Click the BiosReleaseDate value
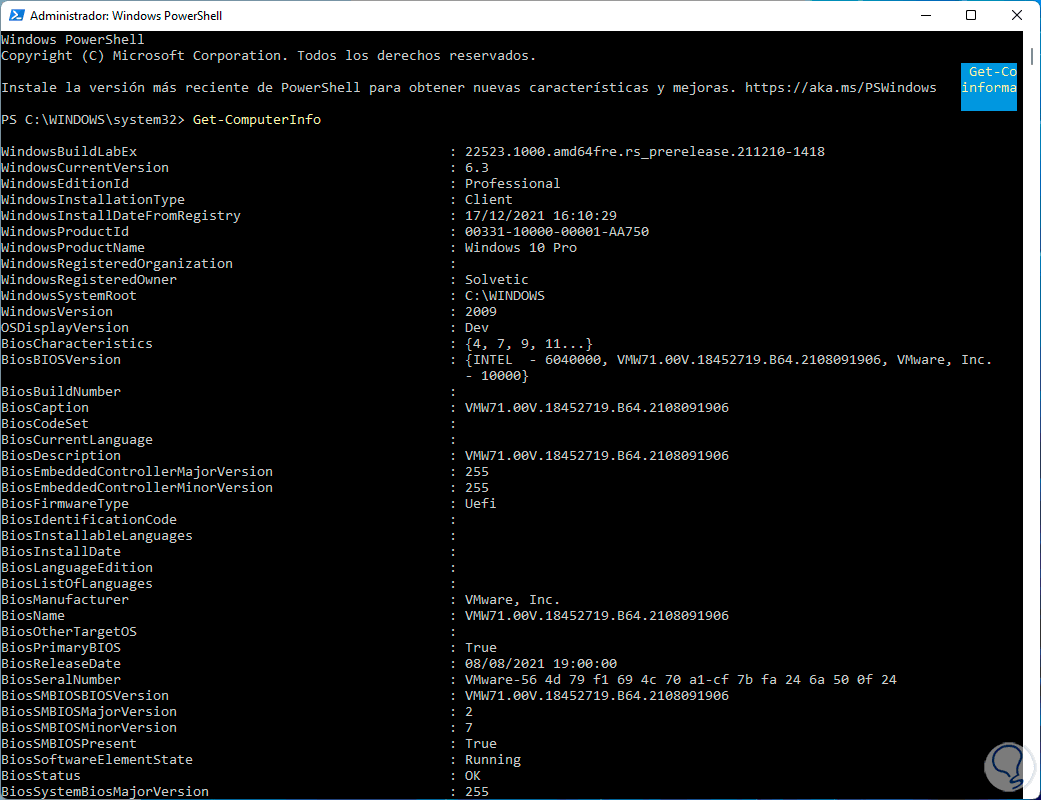The height and width of the screenshot is (800, 1041). (x=540, y=664)
